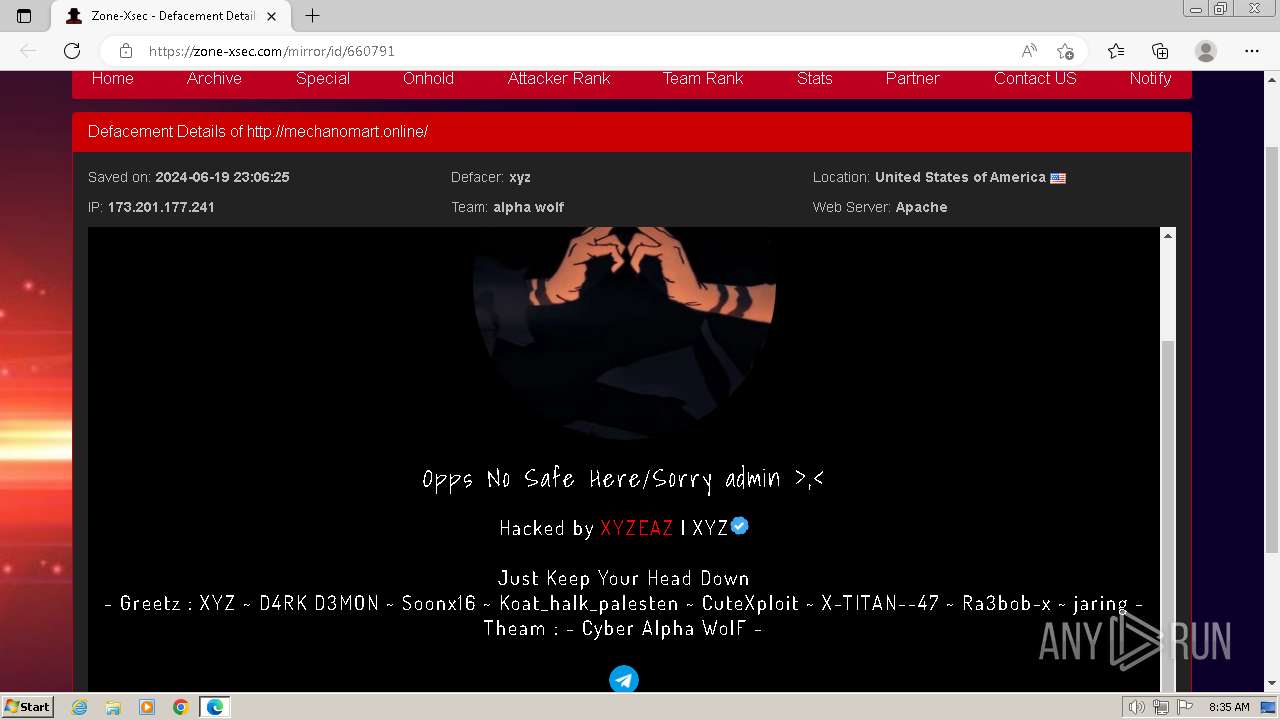Open the Favorites list icon
Screen dimensions: 1280x720
tap(1116, 51)
